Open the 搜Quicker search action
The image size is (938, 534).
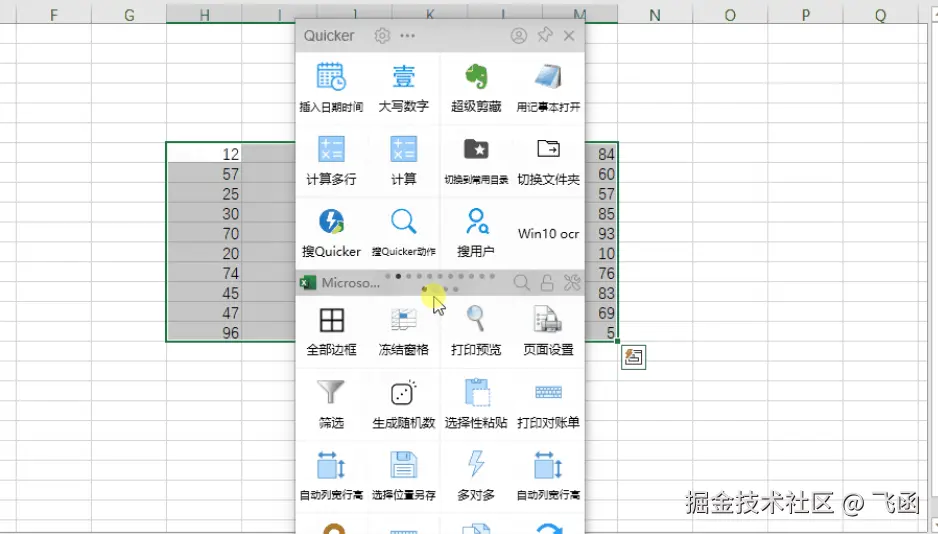point(331,233)
